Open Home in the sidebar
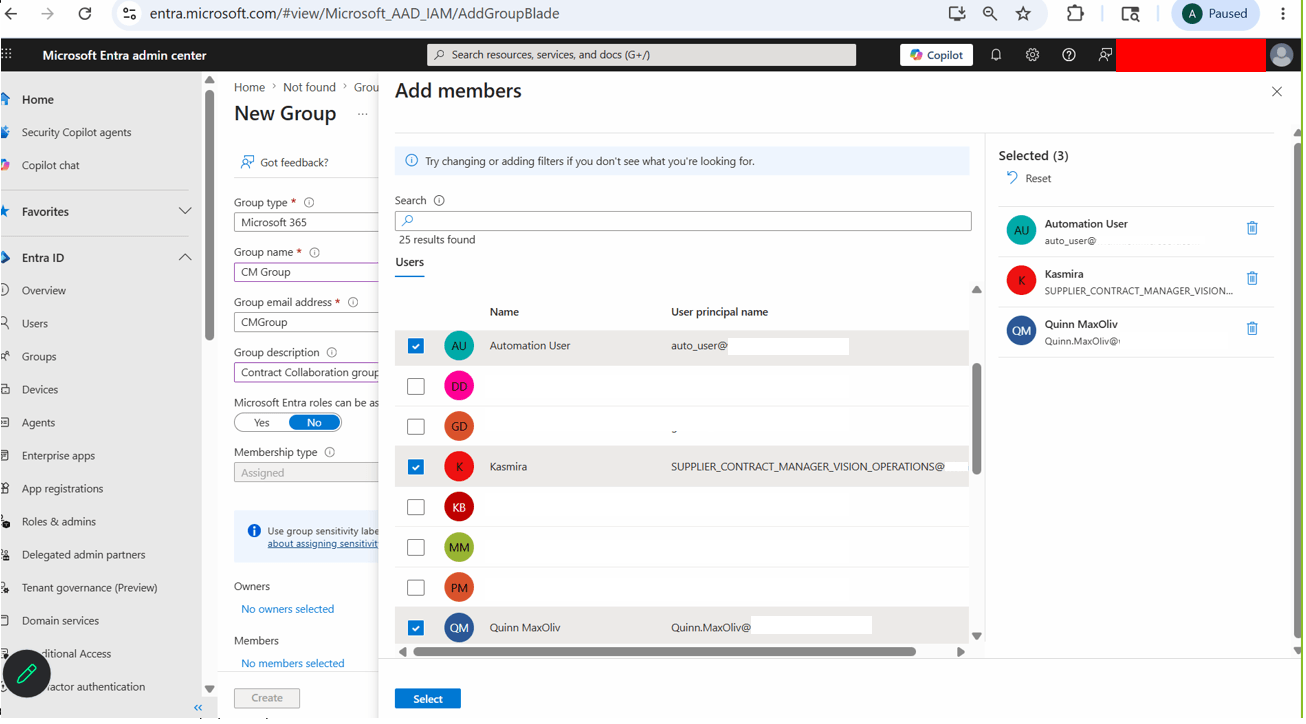1306x724 pixels. pyautogui.click(x=38, y=100)
